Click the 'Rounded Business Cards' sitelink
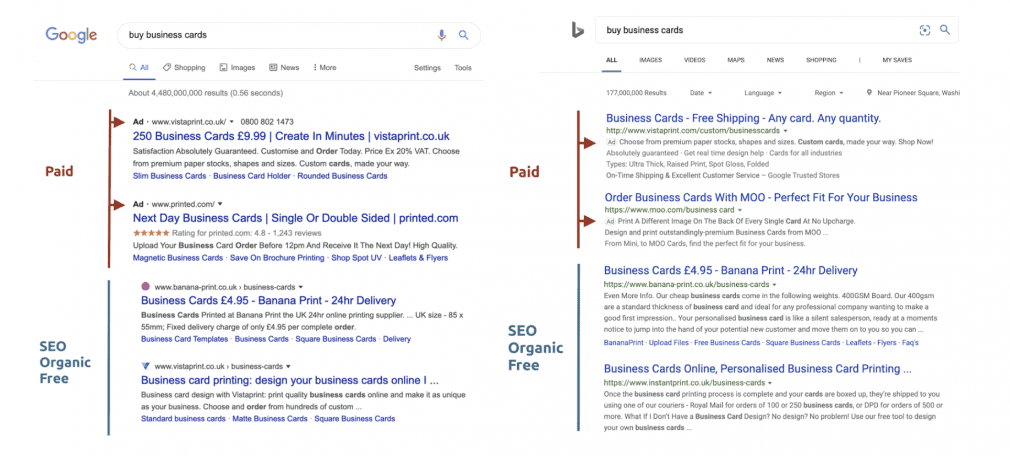This screenshot has height=456, width=1010. tap(342, 176)
